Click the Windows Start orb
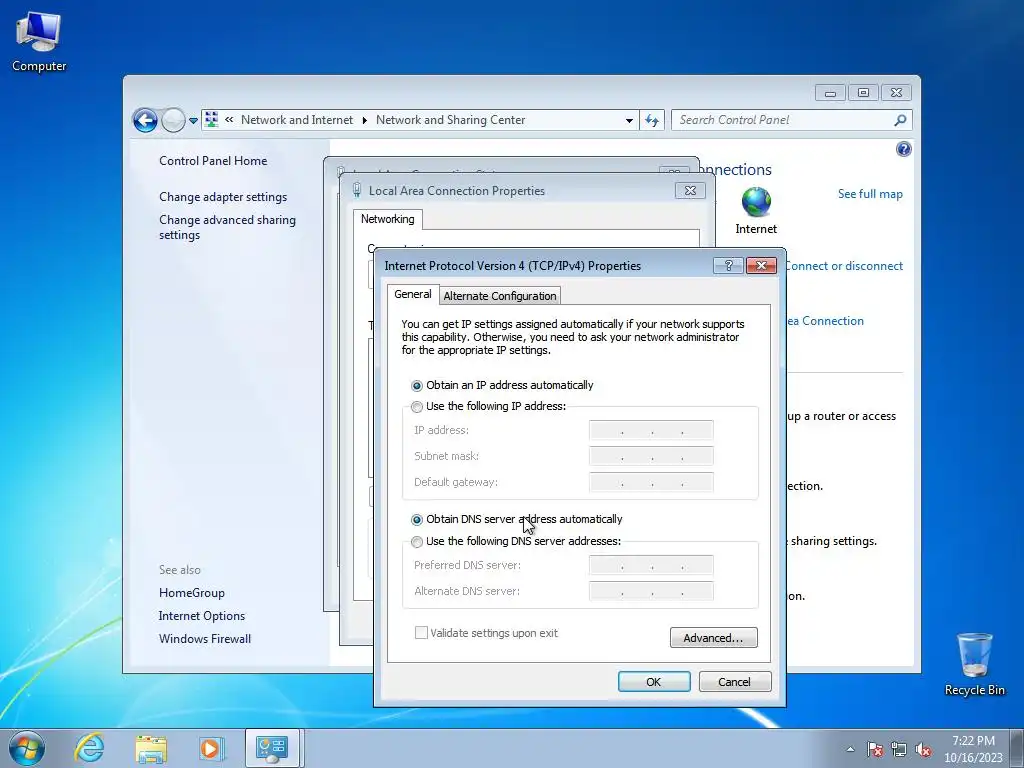The height and width of the screenshot is (768, 1024). coord(27,748)
